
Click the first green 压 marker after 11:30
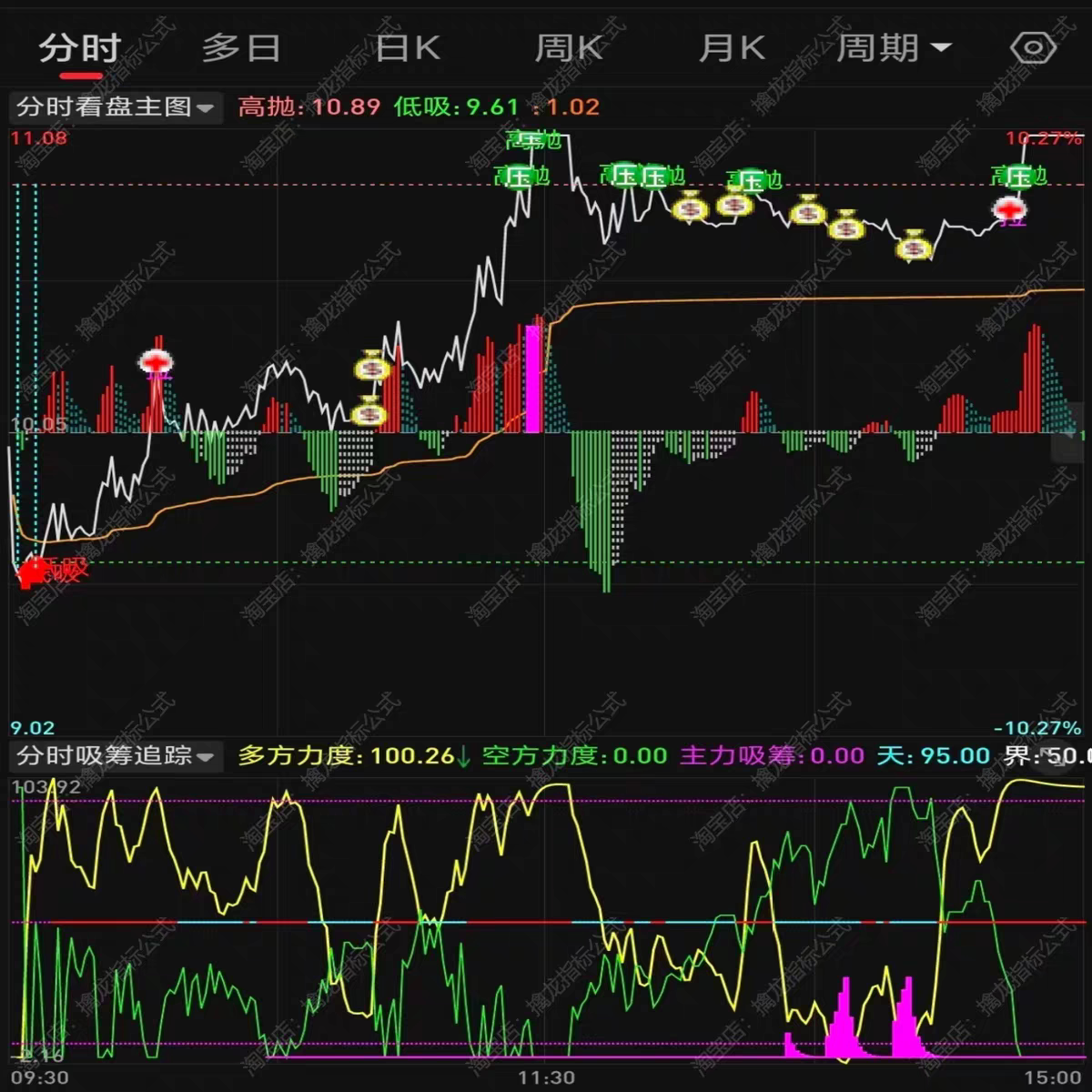(x=624, y=175)
